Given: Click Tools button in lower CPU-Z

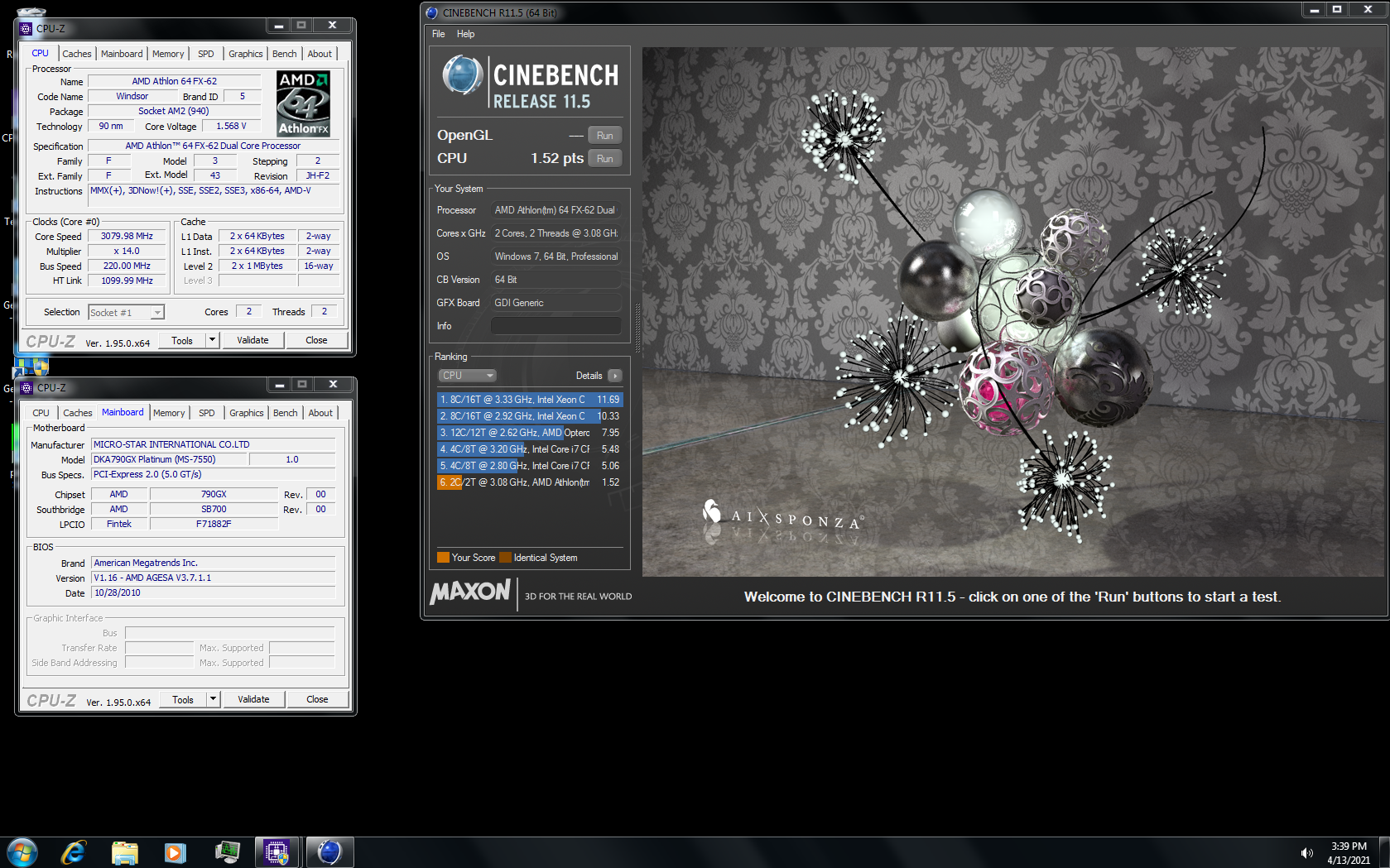Looking at the screenshot, I should pos(183,699).
